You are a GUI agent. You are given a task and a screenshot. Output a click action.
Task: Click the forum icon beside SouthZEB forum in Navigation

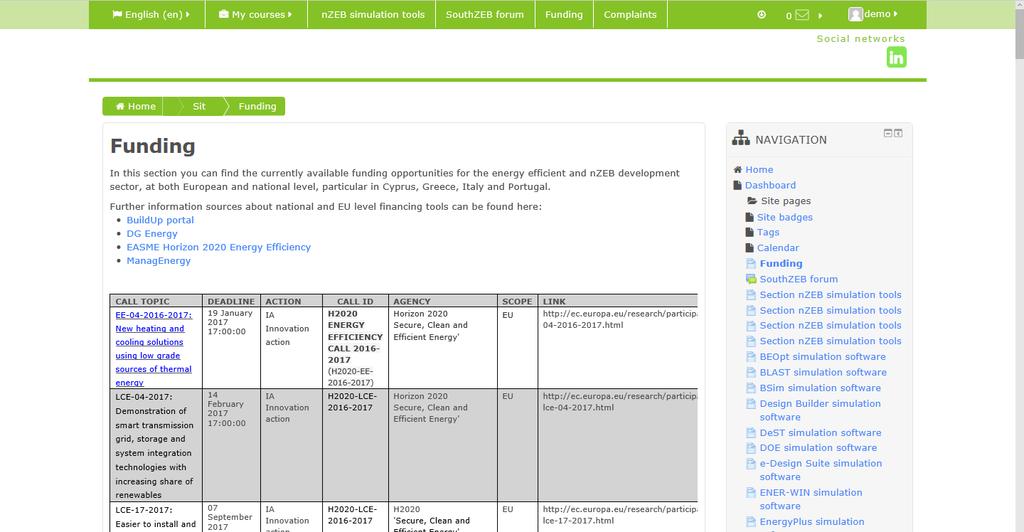point(751,279)
